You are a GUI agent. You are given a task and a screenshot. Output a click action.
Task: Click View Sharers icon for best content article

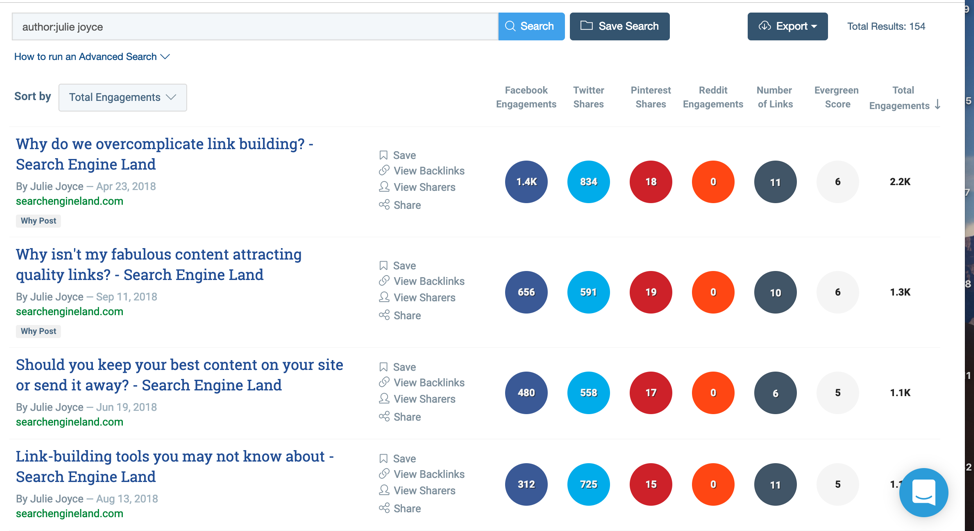384,399
